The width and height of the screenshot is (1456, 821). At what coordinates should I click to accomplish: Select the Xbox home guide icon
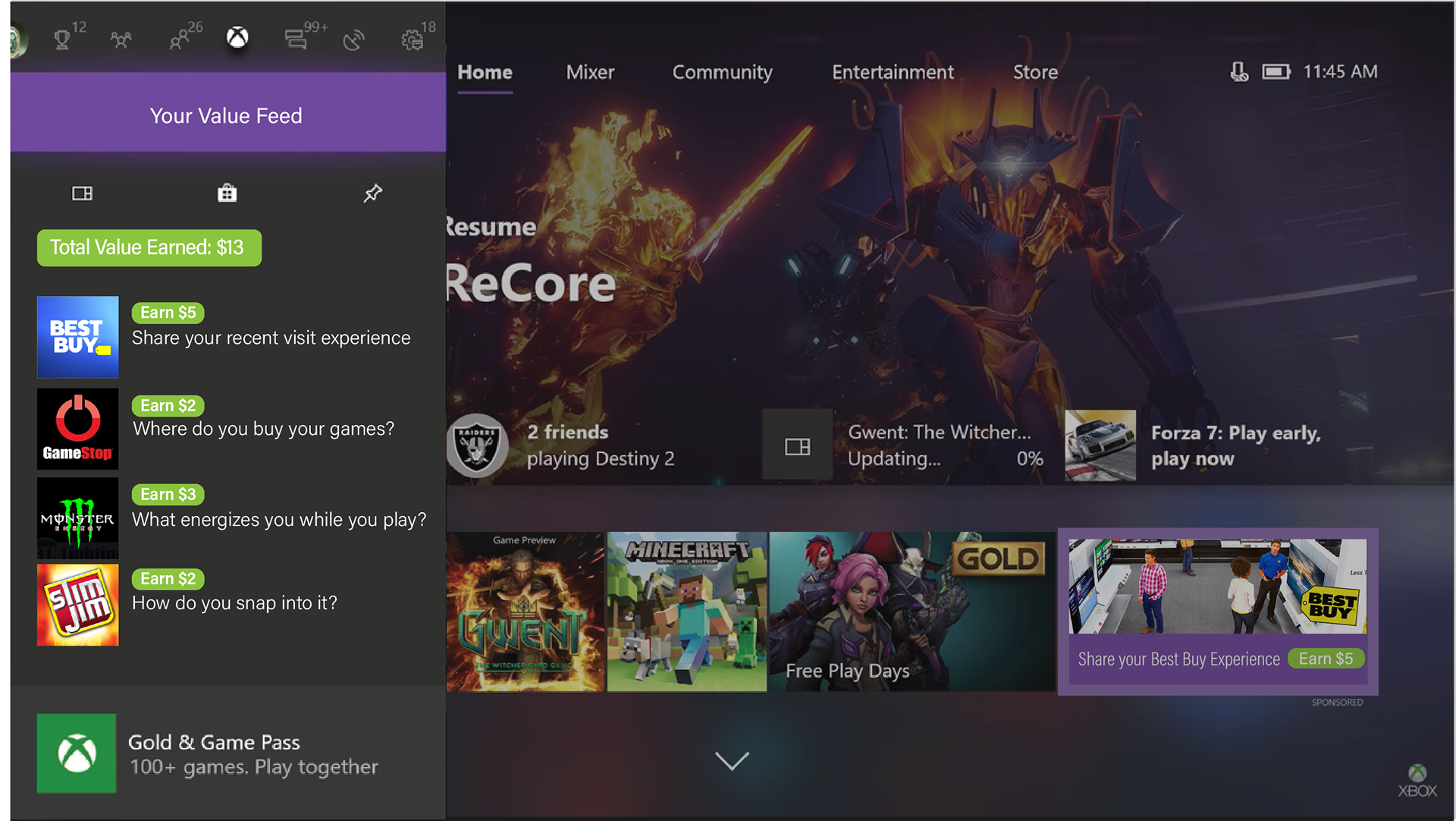[237, 37]
